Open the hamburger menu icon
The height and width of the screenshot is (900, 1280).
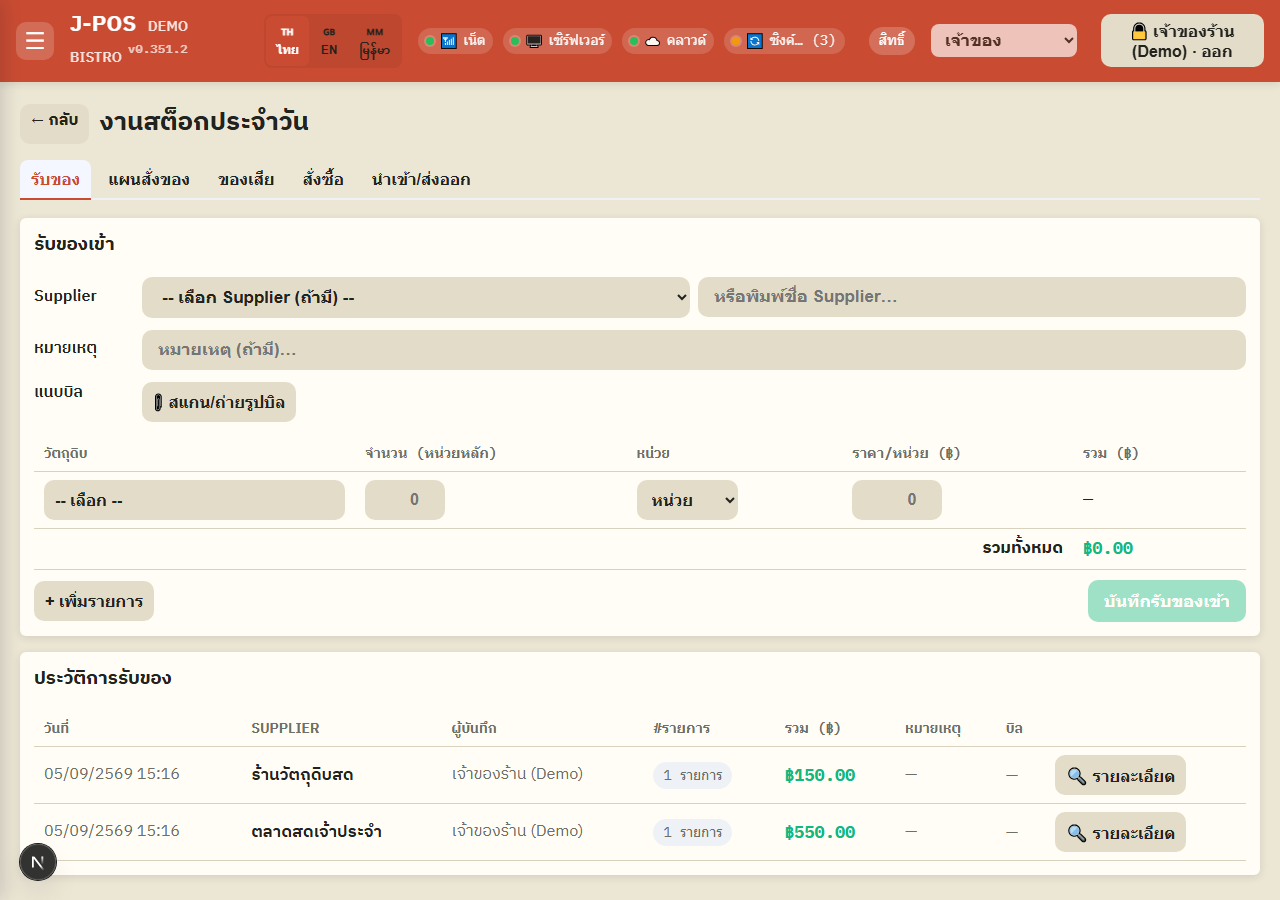(35, 41)
